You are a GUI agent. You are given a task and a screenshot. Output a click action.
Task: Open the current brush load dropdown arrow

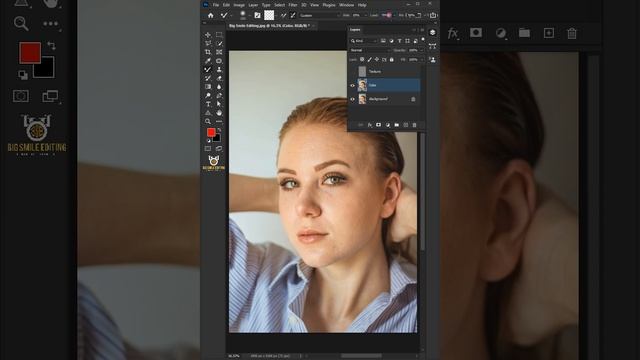point(276,16)
